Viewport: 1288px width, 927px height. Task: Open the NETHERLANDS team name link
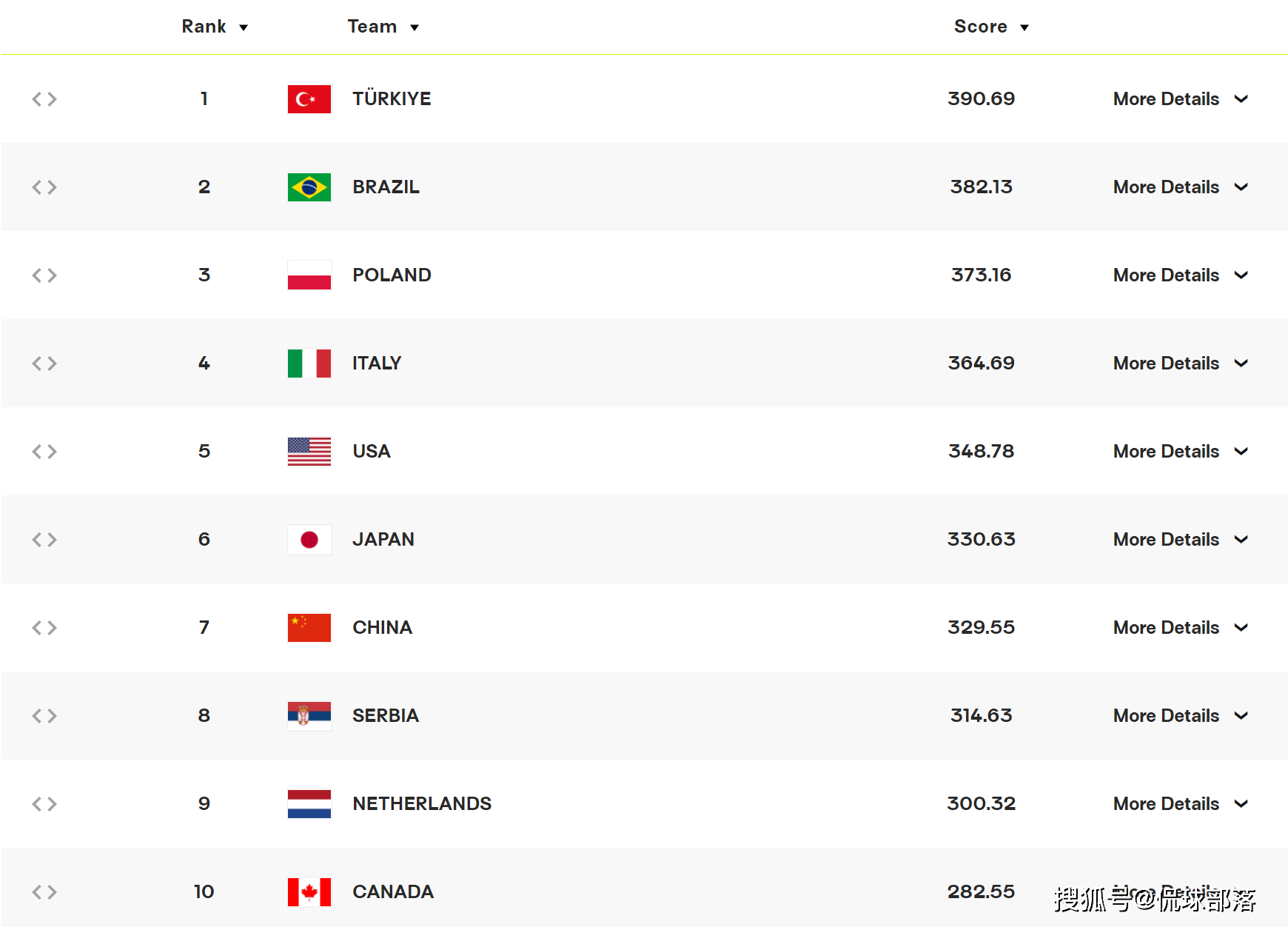(x=422, y=804)
